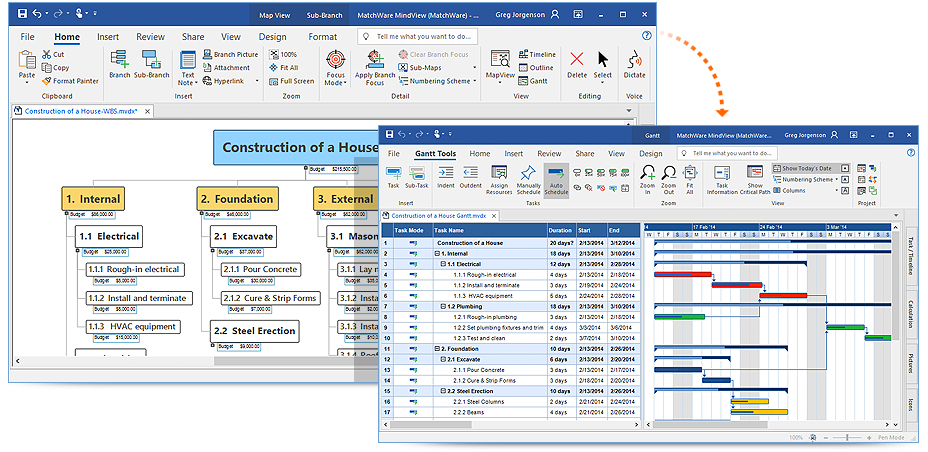
Task: Open Hyperlink dropdown arrow
Action: [x=256, y=81]
